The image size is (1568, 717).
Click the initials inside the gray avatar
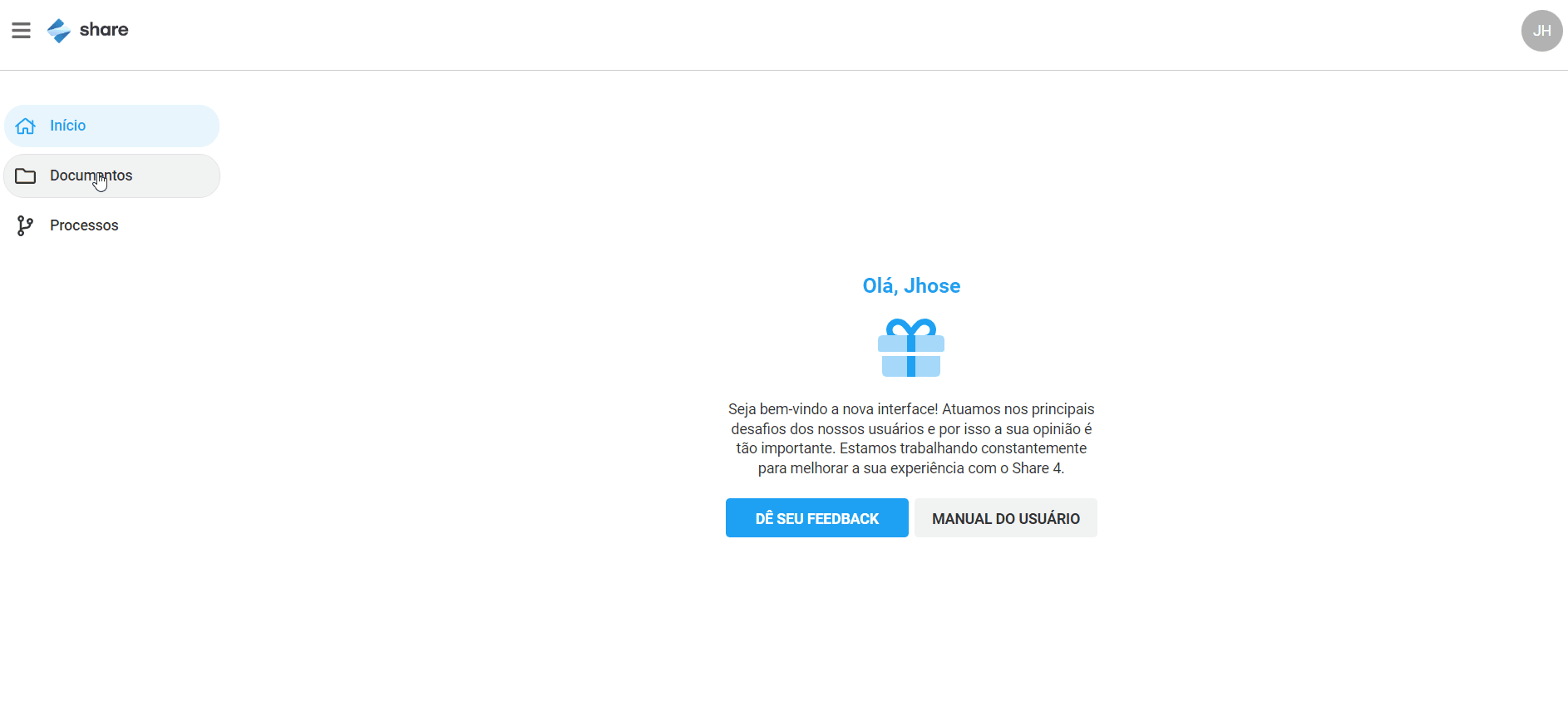pyautogui.click(x=1541, y=31)
